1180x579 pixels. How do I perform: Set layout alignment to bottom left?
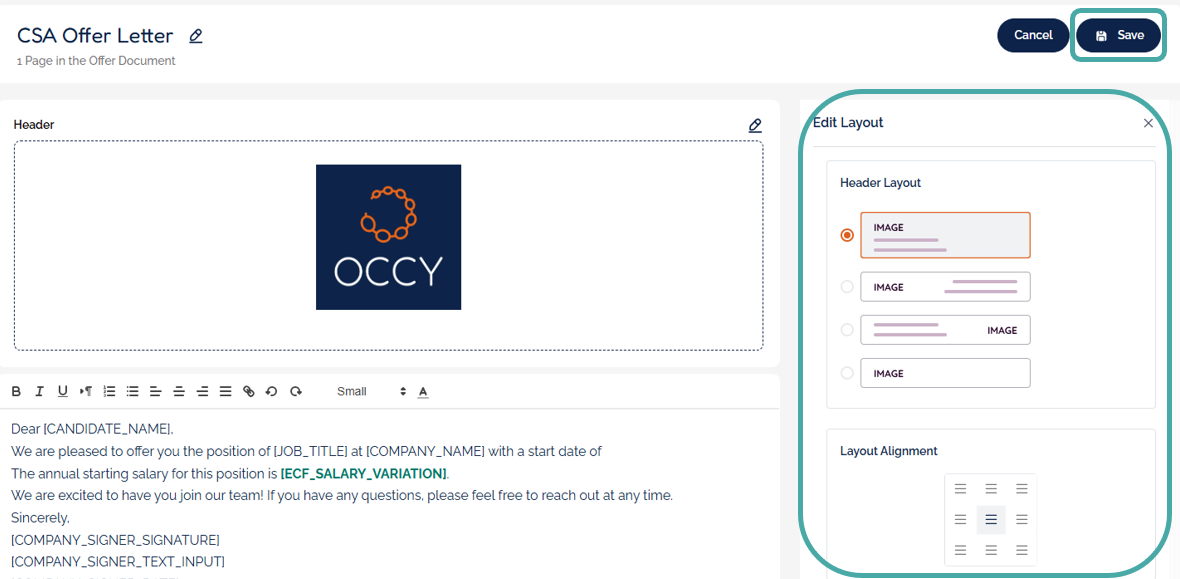click(x=960, y=550)
